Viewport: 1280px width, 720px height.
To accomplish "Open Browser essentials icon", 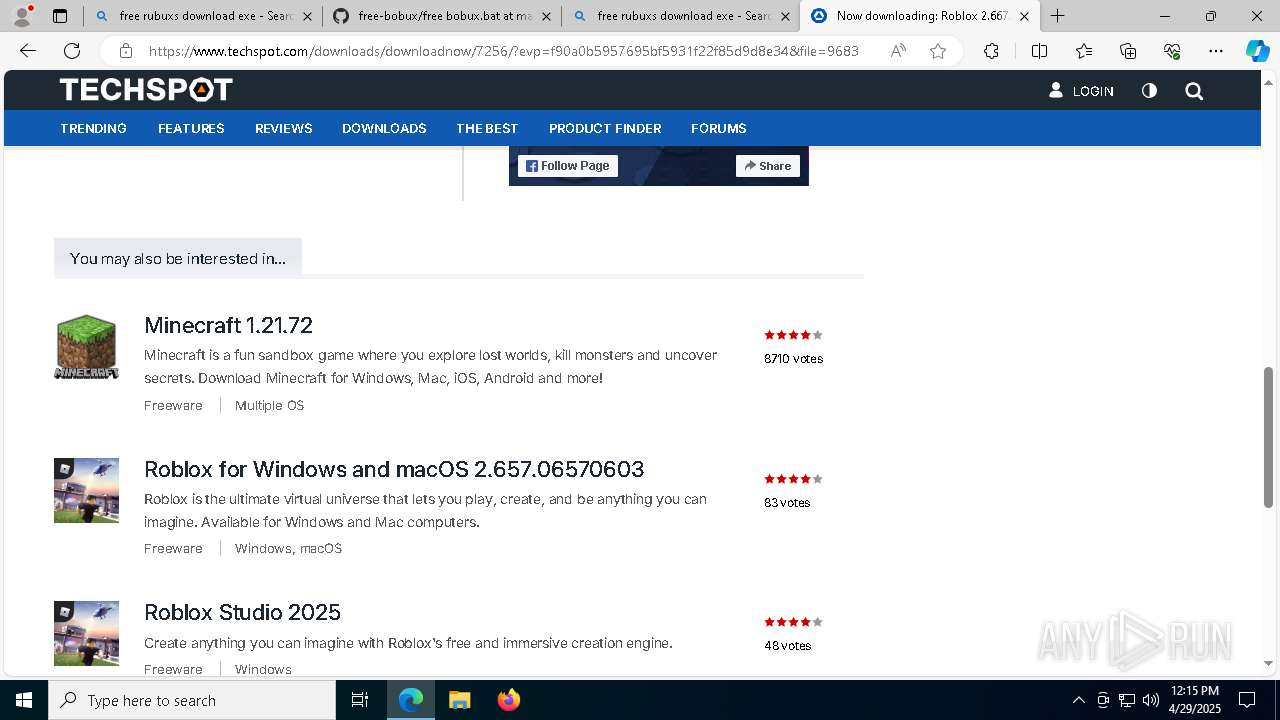I will [1172, 51].
